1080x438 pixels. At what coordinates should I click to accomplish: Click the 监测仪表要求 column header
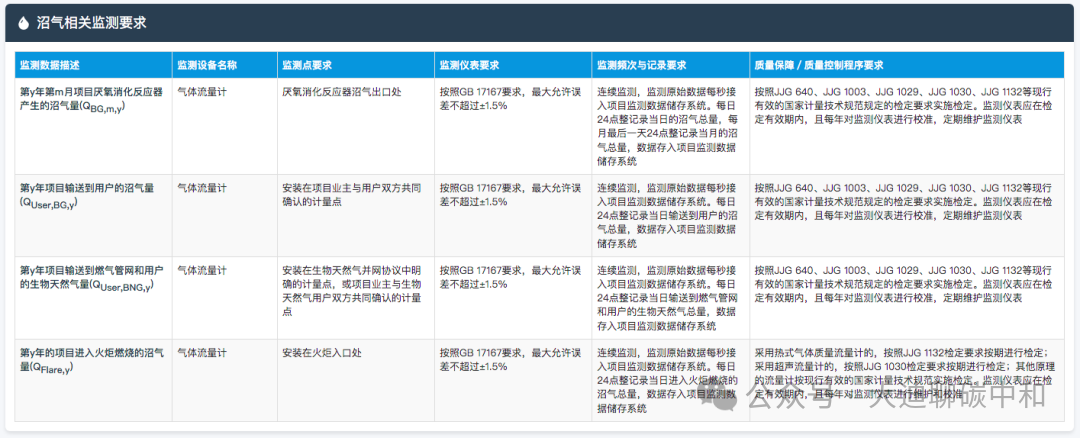(x=469, y=65)
